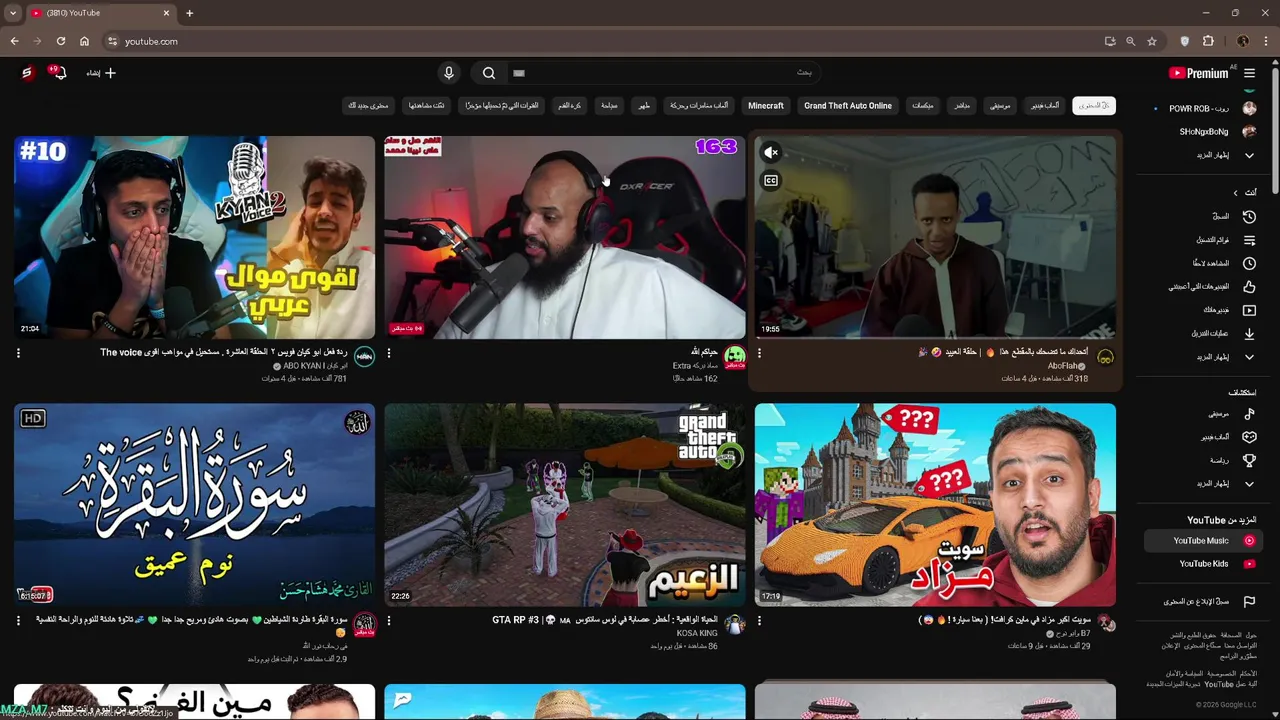Select the Live (مباشر) filter chip
Image resolution: width=1280 pixels, height=720 pixels.
coord(962,105)
